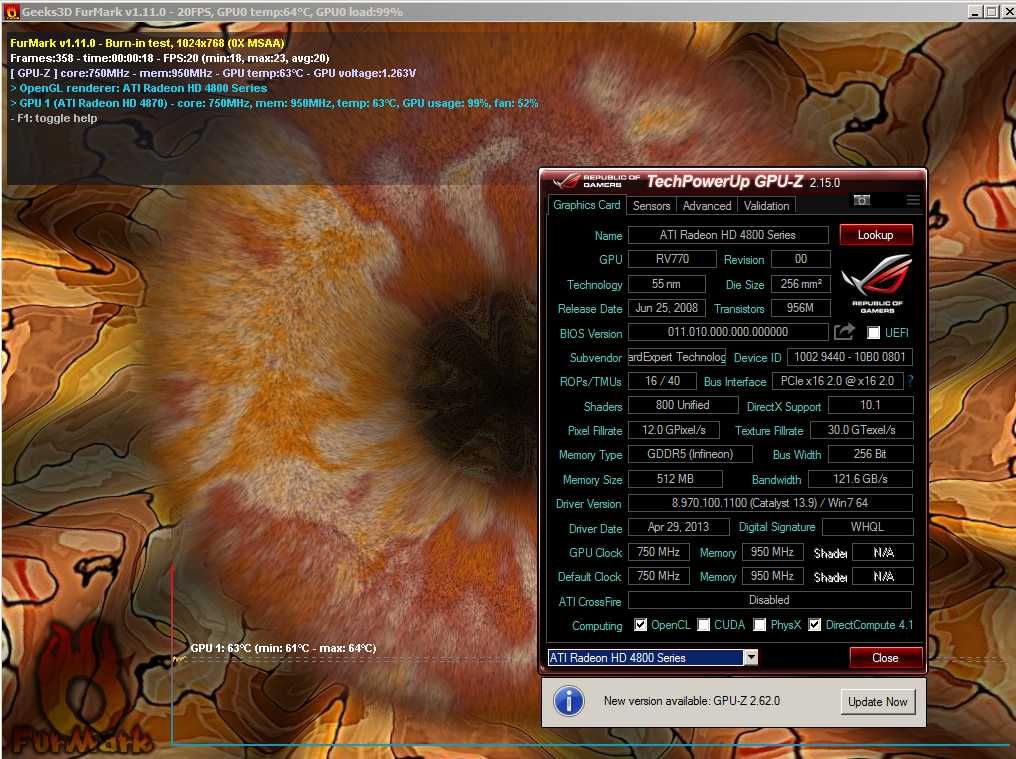Image resolution: width=1016 pixels, height=759 pixels.
Task: Click the Release Date Jun 25, 2008
Action: (x=666, y=308)
